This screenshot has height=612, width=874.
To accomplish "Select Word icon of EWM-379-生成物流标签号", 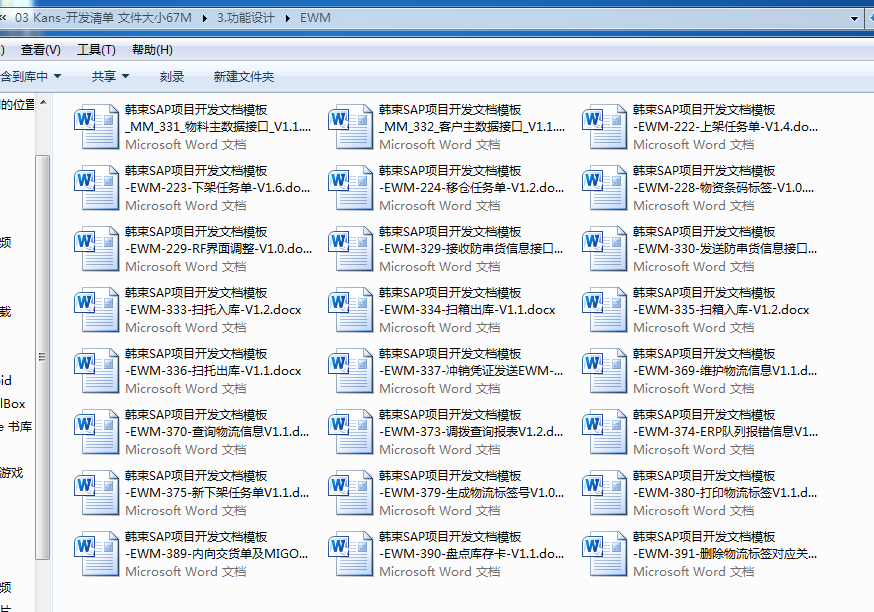I will pos(350,493).
